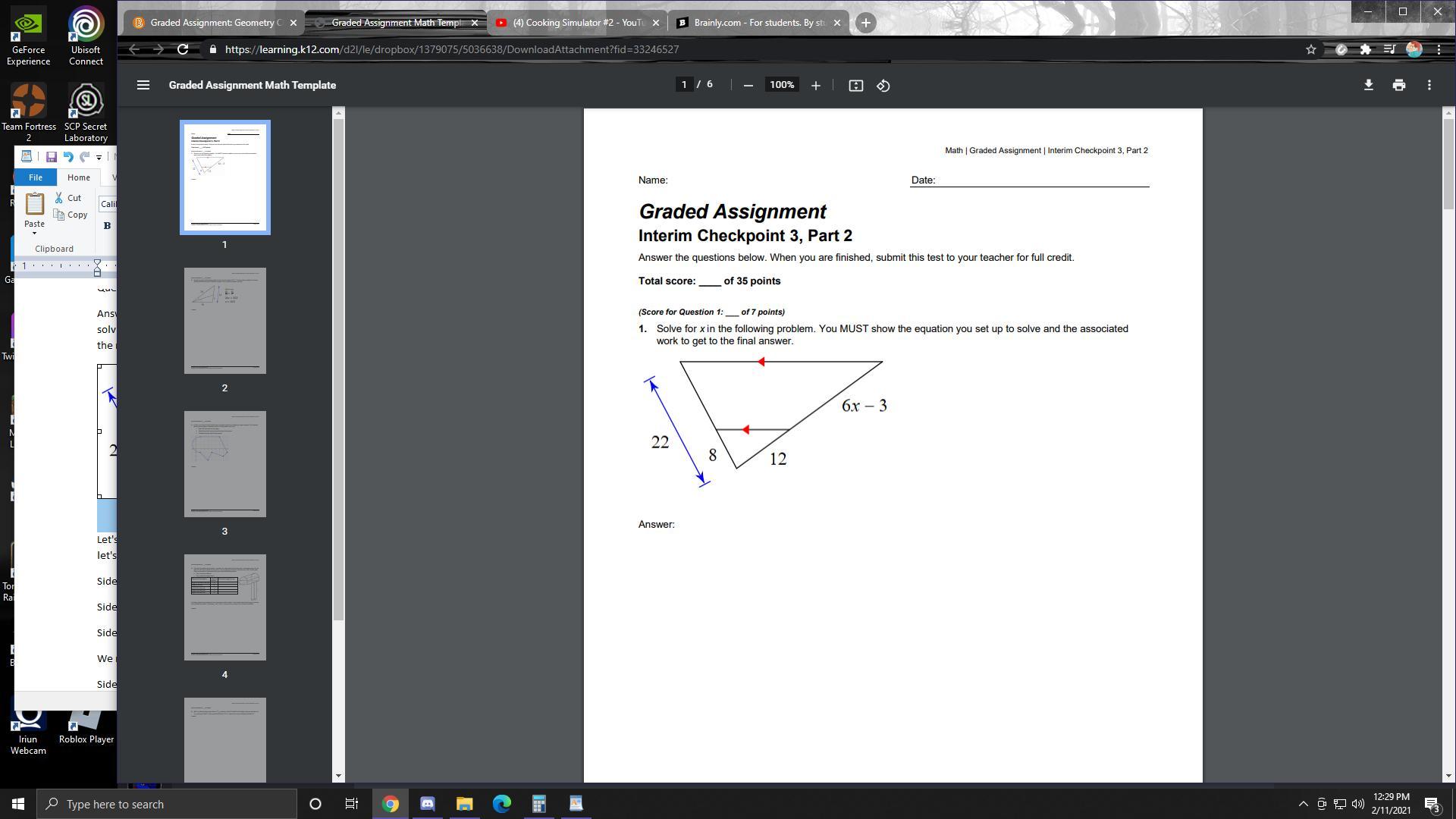The width and height of the screenshot is (1456, 819).
Task: Zoom out of the PDF
Action: (748, 86)
